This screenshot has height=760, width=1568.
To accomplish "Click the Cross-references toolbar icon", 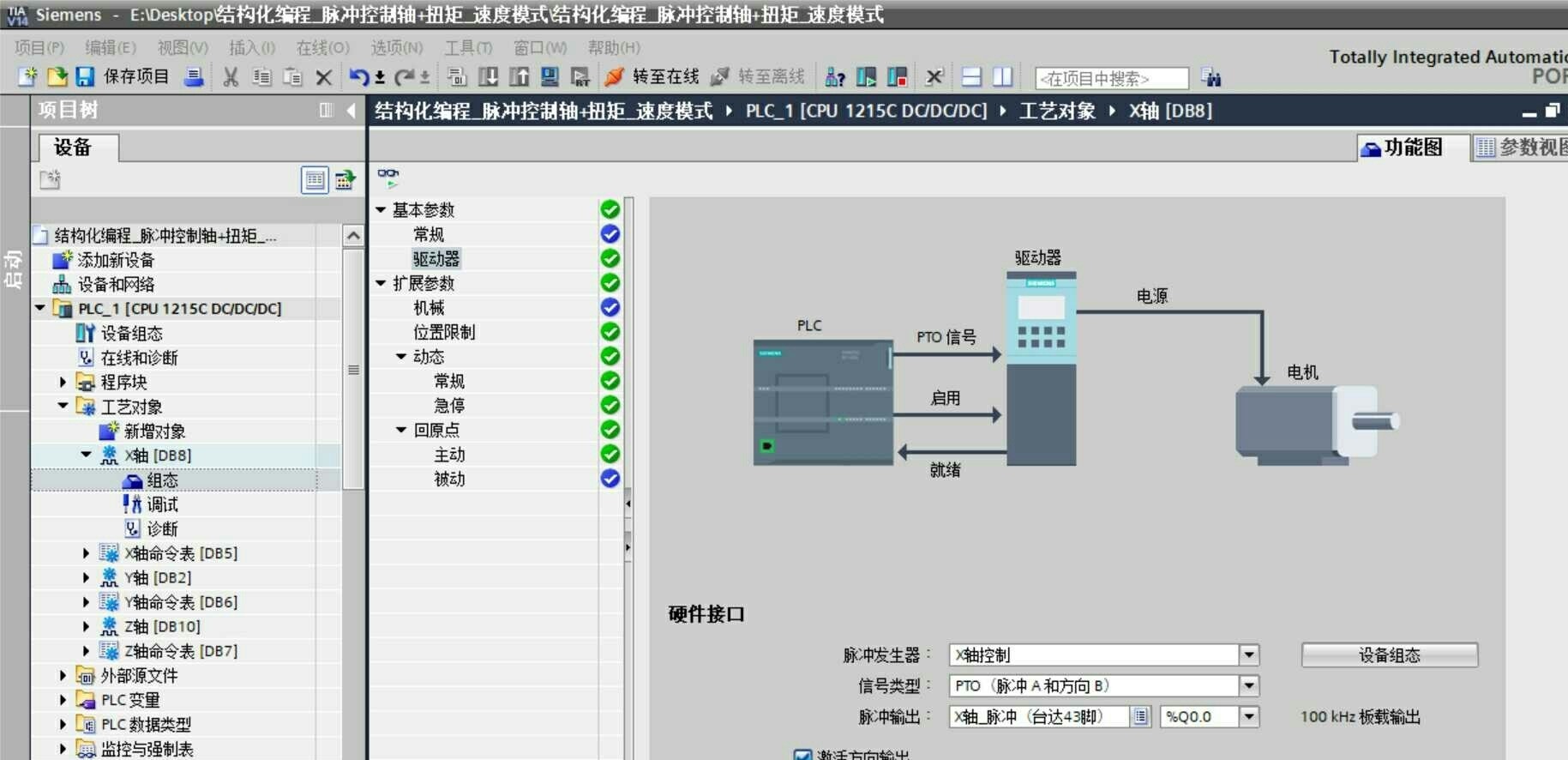I will pos(934,77).
